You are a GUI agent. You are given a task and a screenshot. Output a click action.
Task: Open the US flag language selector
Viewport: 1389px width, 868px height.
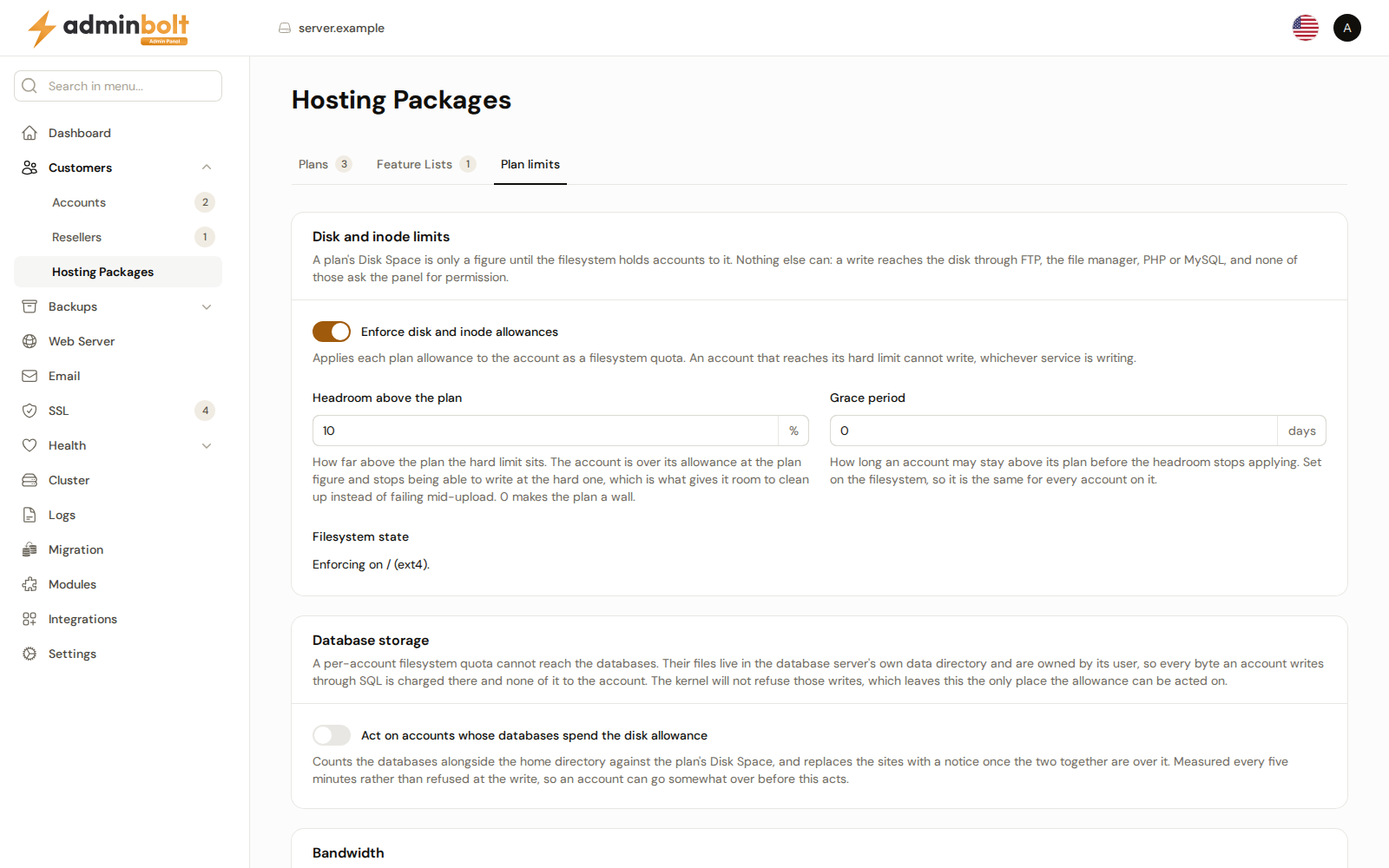coord(1306,28)
